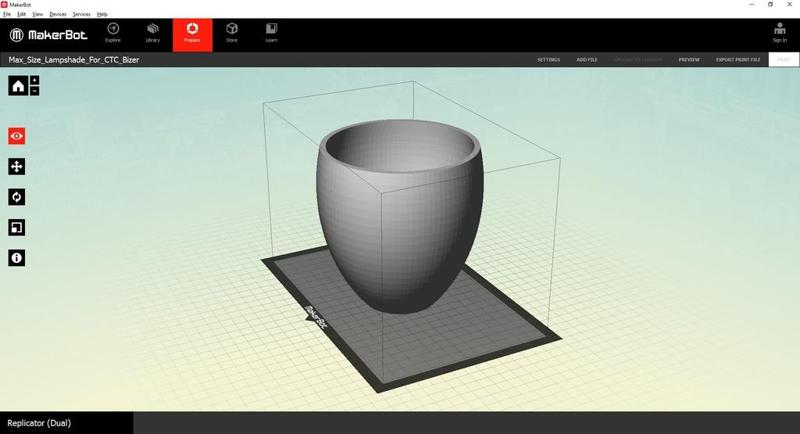800x434 pixels.
Task: Minimize the MakerBot window
Action: tap(752, 5)
